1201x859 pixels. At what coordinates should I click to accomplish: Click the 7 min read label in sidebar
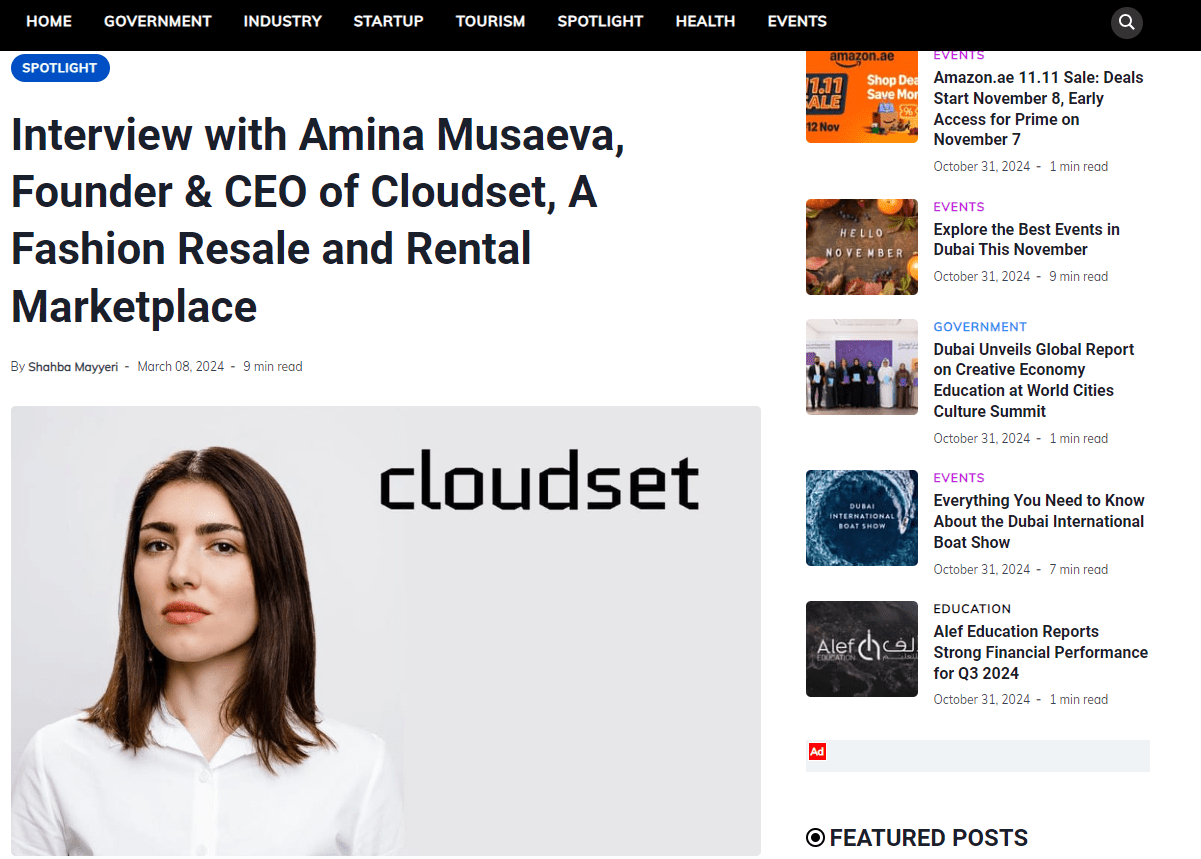coord(1079,570)
